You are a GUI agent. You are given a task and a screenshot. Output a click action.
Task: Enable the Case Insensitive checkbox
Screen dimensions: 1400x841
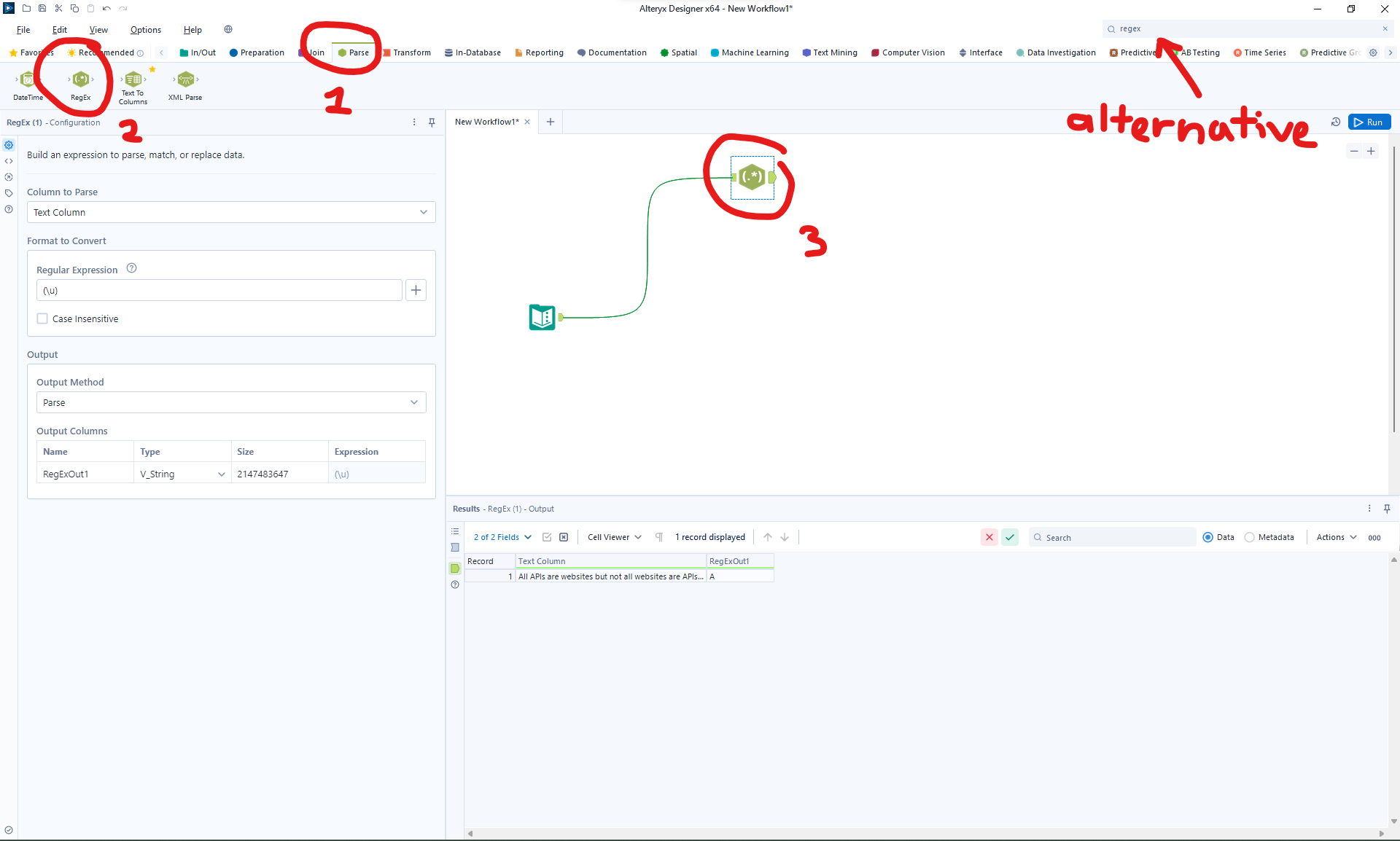pyautogui.click(x=43, y=318)
